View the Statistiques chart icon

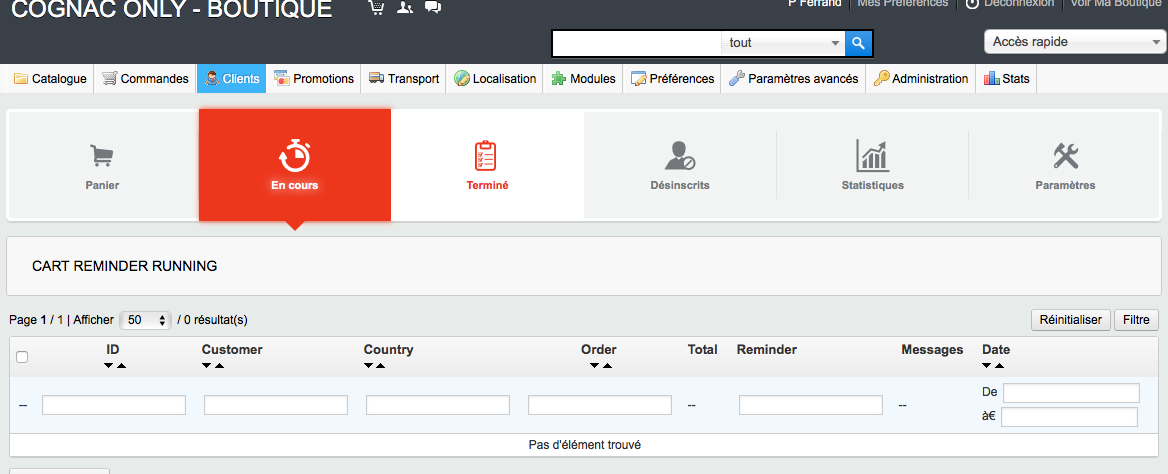[872, 156]
